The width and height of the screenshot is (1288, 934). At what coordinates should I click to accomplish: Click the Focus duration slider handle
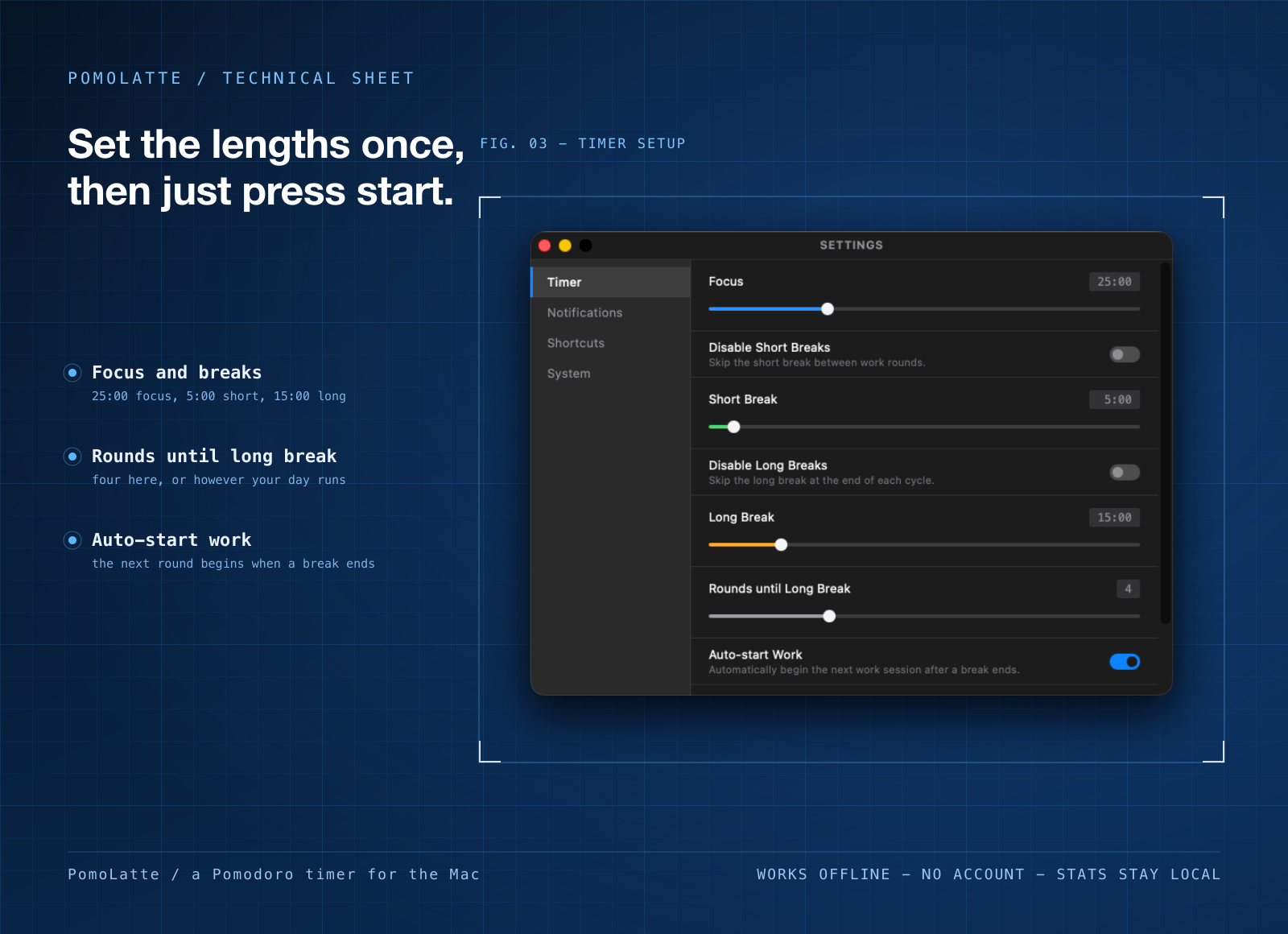(828, 309)
